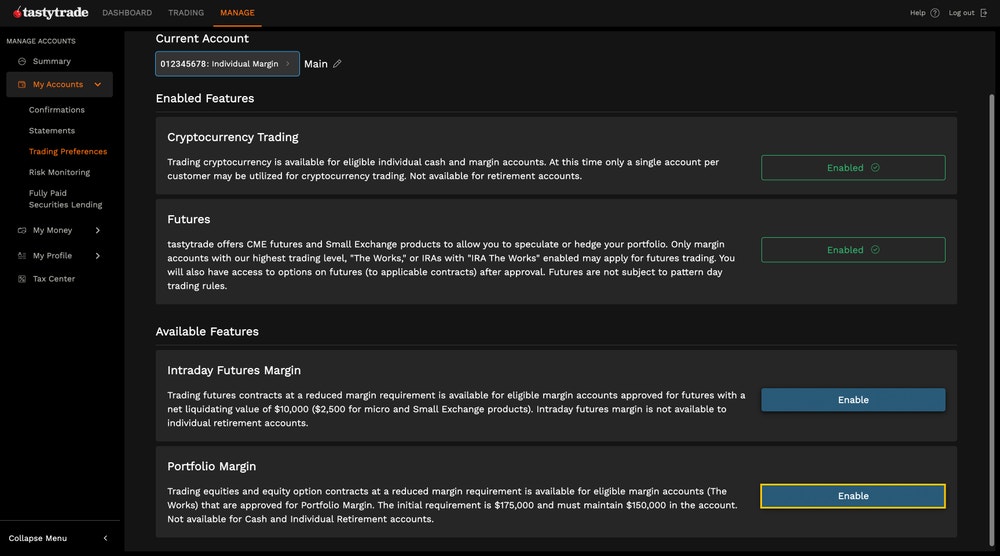
Task: Open Risk Monitoring in sidebar
Action: 59,172
